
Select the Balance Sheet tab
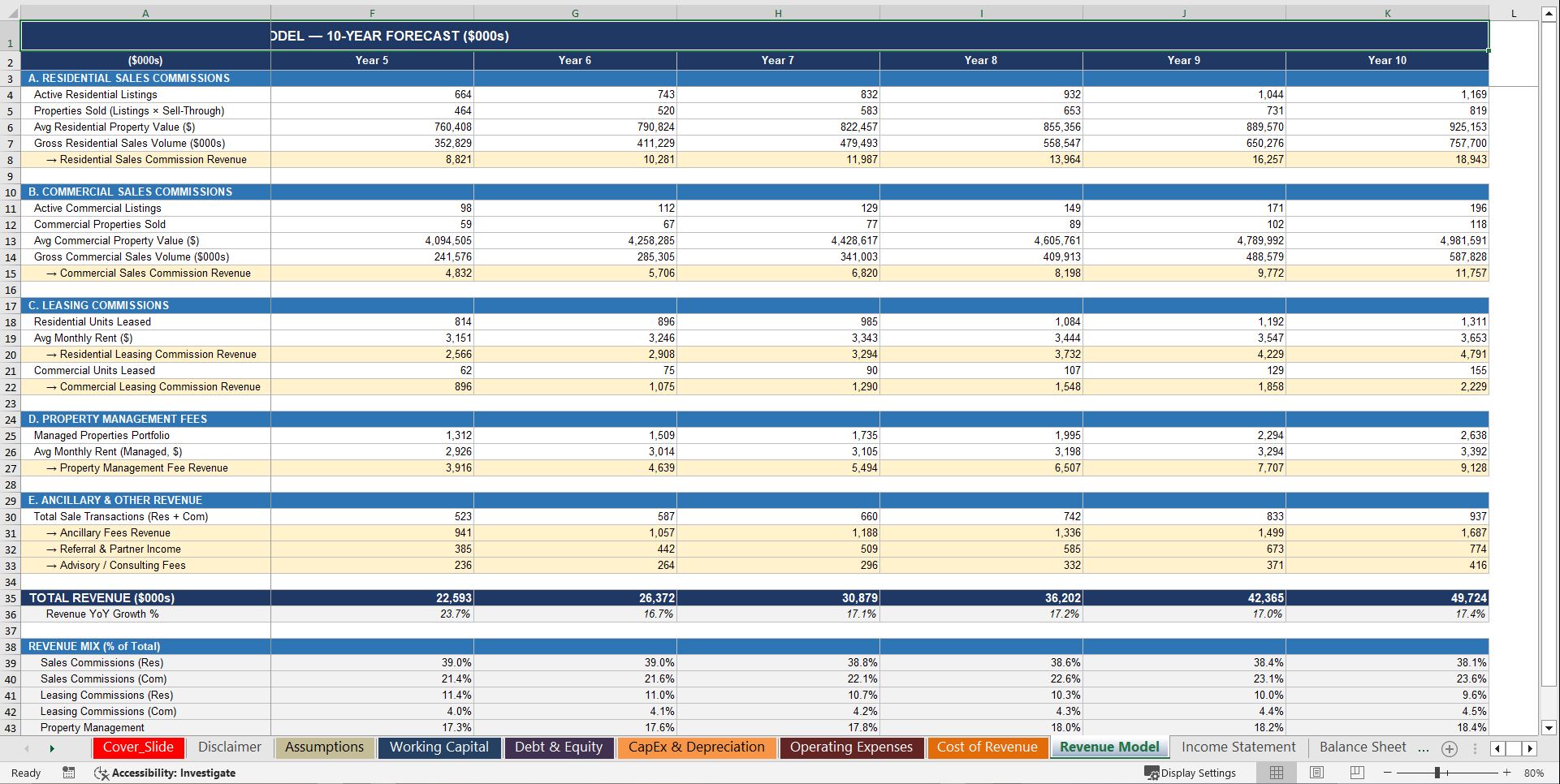[x=1363, y=747]
